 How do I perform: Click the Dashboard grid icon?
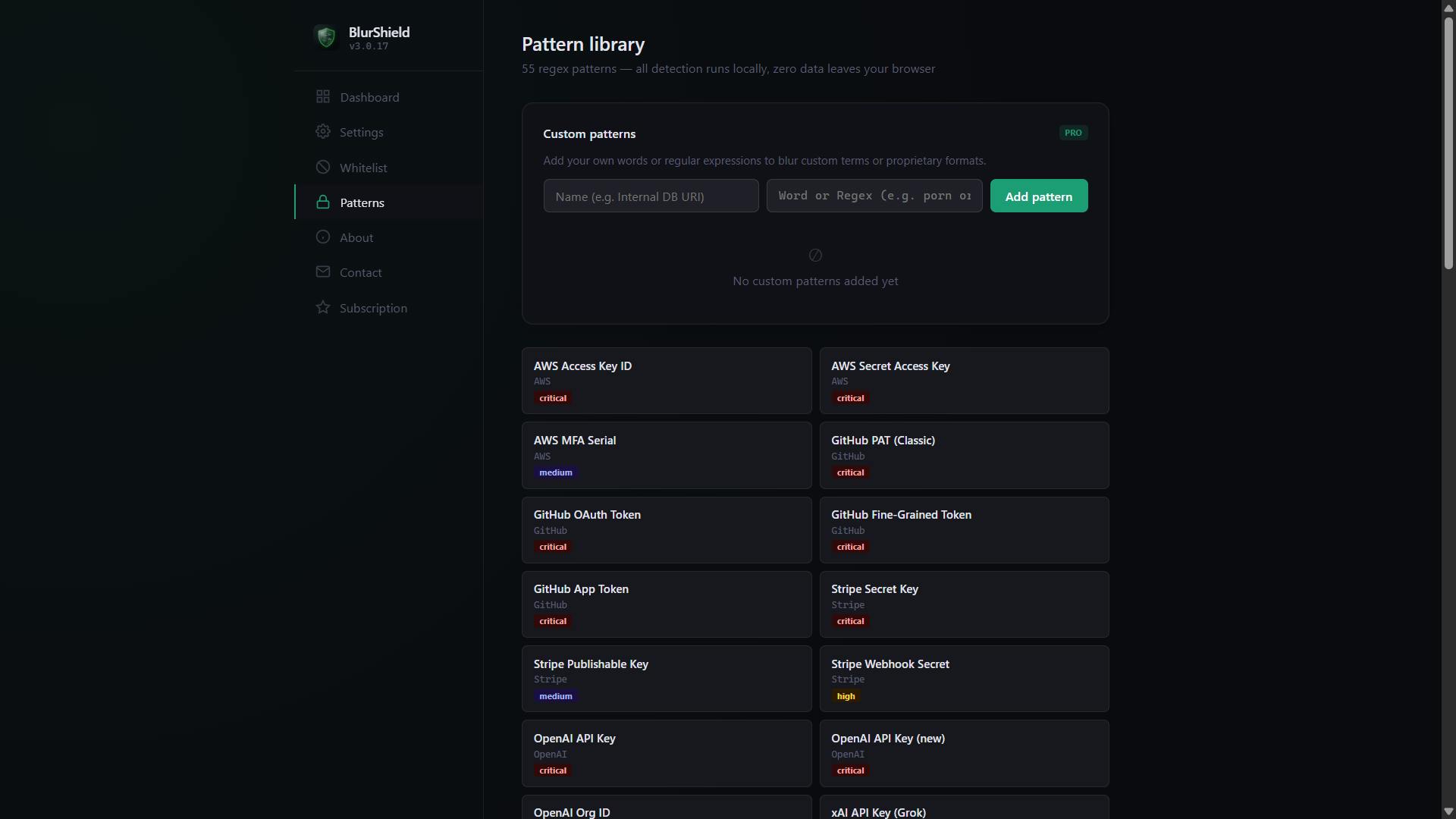pos(323,97)
